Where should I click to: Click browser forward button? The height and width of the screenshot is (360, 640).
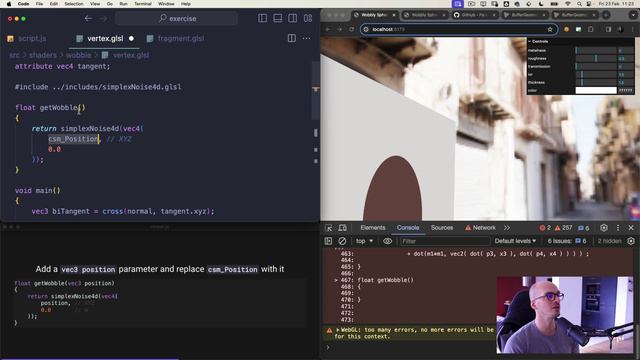tap(340, 29)
